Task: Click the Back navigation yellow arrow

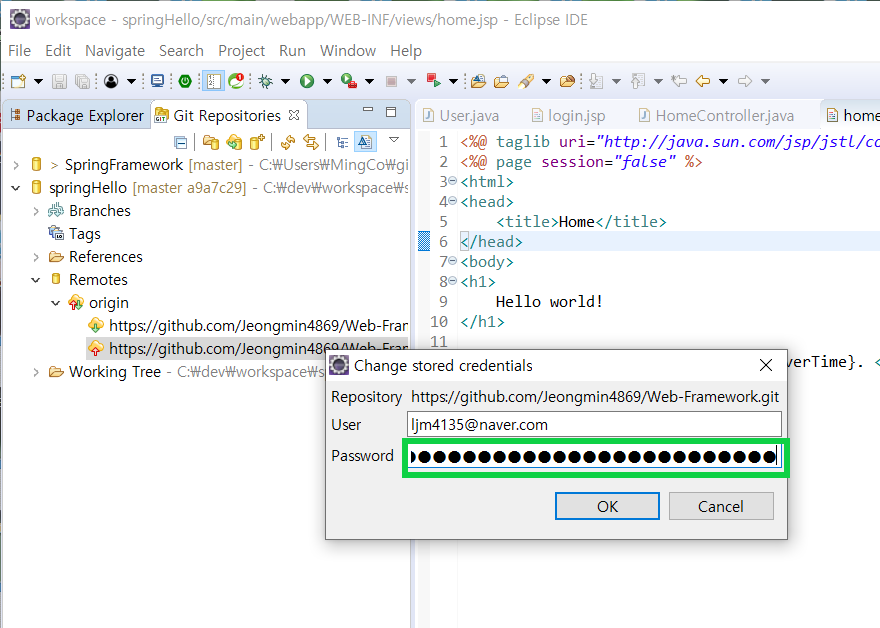Action: click(x=703, y=81)
